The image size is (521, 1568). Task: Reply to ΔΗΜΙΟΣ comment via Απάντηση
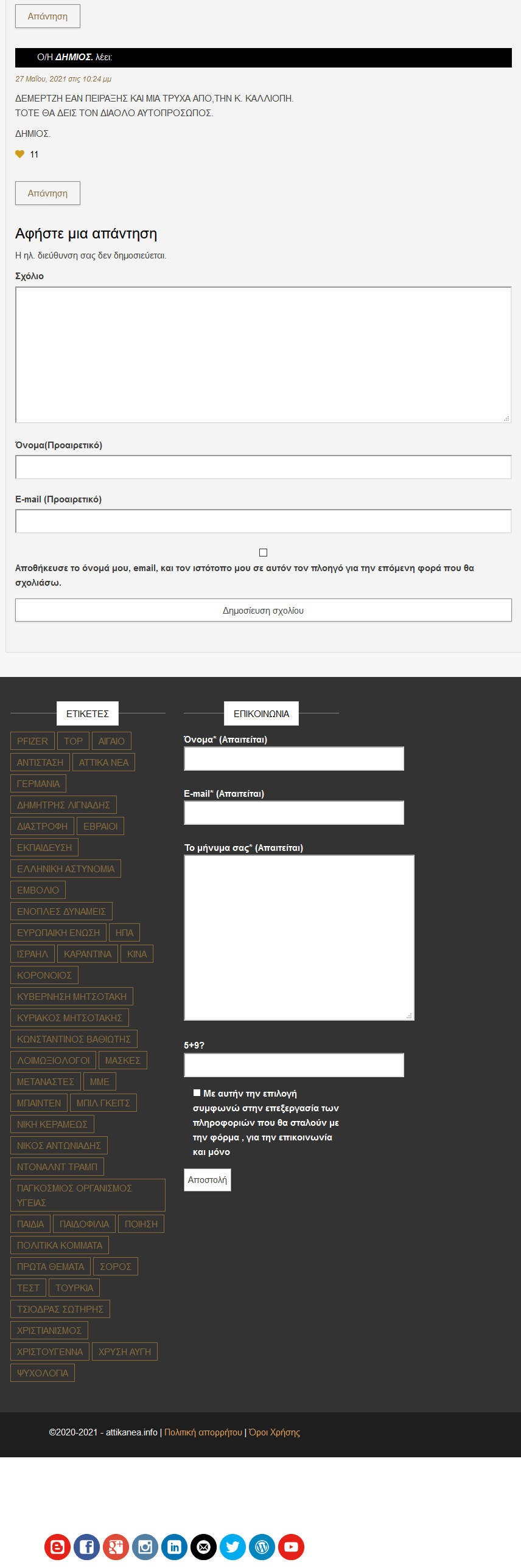pos(47,193)
